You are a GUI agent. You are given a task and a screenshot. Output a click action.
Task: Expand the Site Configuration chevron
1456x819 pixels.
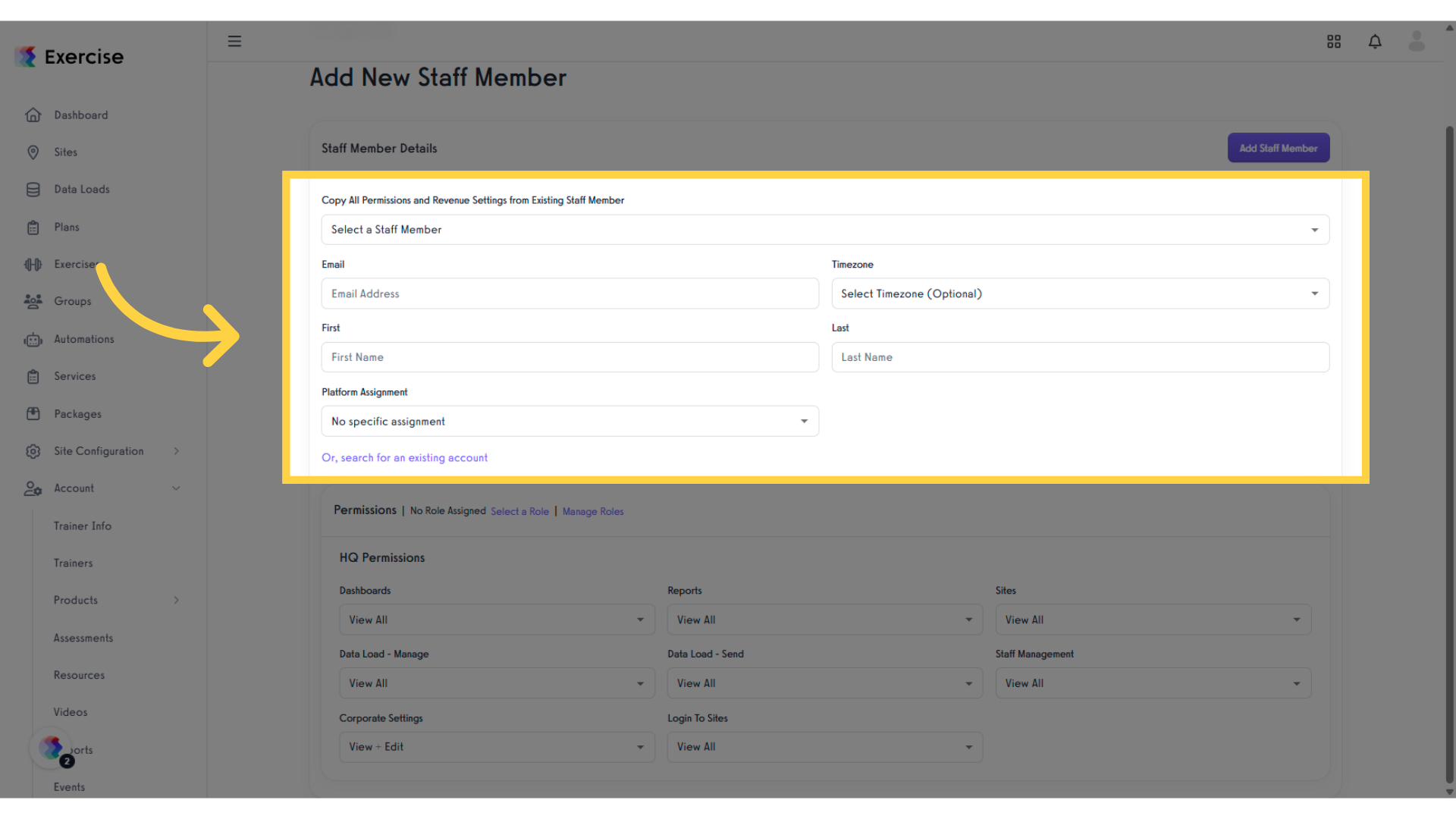click(177, 451)
